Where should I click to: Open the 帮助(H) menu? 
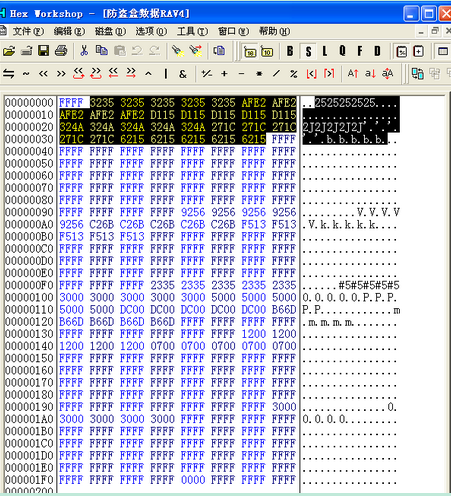(x=274, y=31)
